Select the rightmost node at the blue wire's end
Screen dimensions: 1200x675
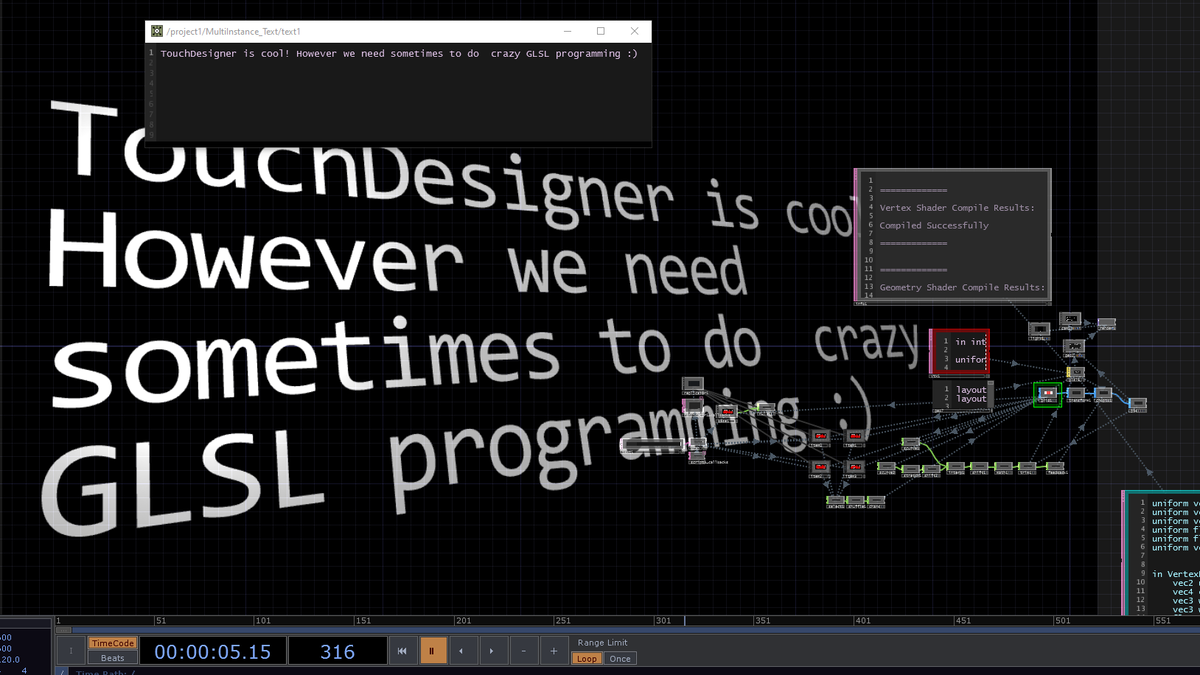coord(1137,403)
